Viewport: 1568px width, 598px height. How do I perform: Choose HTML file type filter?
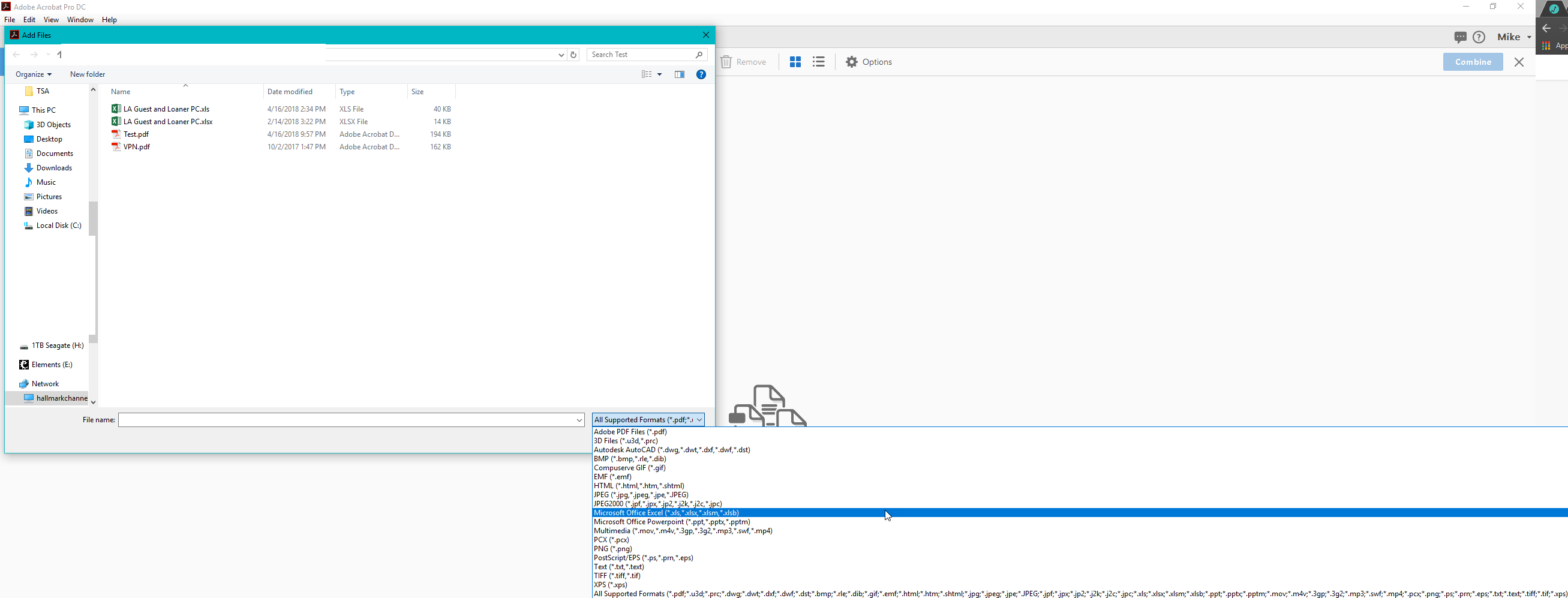tap(639, 486)
